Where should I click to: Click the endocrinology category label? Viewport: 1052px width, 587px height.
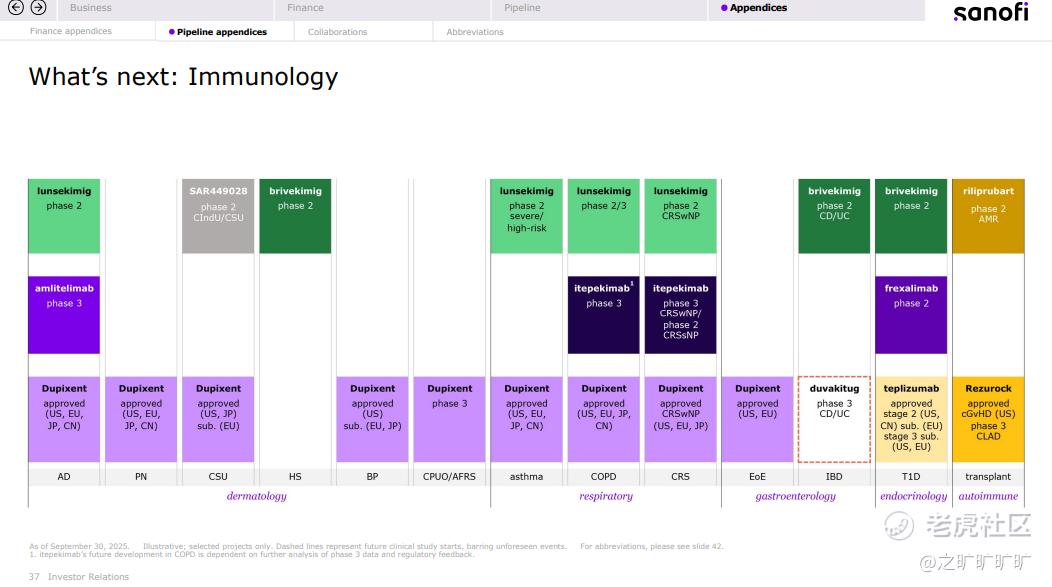[x=913, y=496]
